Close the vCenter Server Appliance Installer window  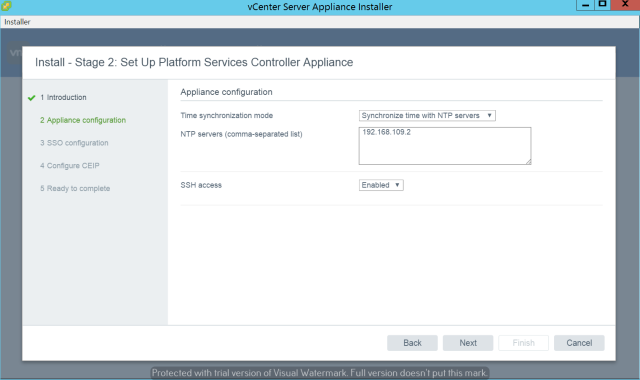[x=625, y=4]
